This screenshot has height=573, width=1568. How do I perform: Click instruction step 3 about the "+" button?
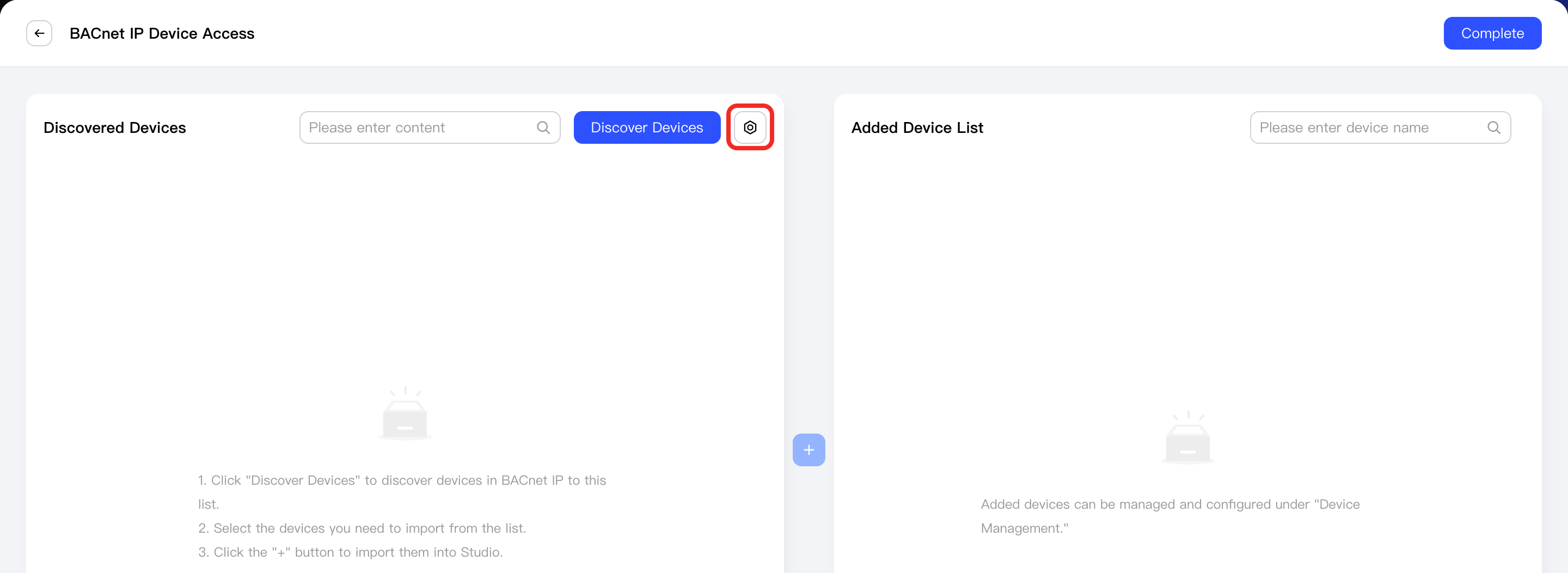tap(351, 552)
